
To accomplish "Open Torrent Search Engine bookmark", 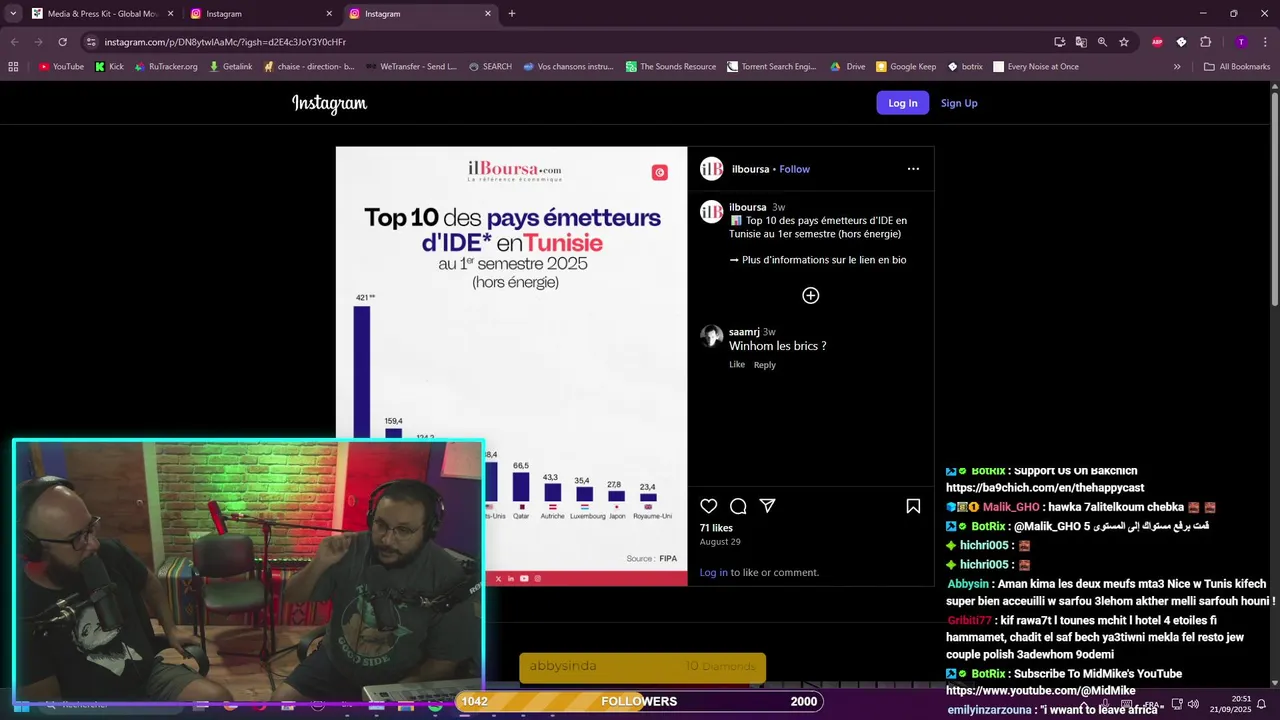I will tap(771, 67).
